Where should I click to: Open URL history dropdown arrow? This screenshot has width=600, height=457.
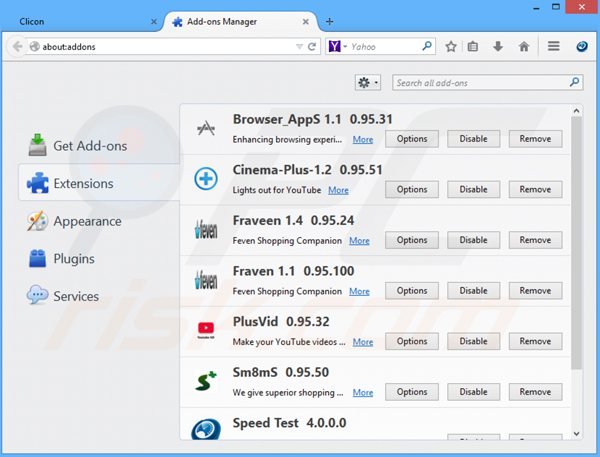click(299, 47)
